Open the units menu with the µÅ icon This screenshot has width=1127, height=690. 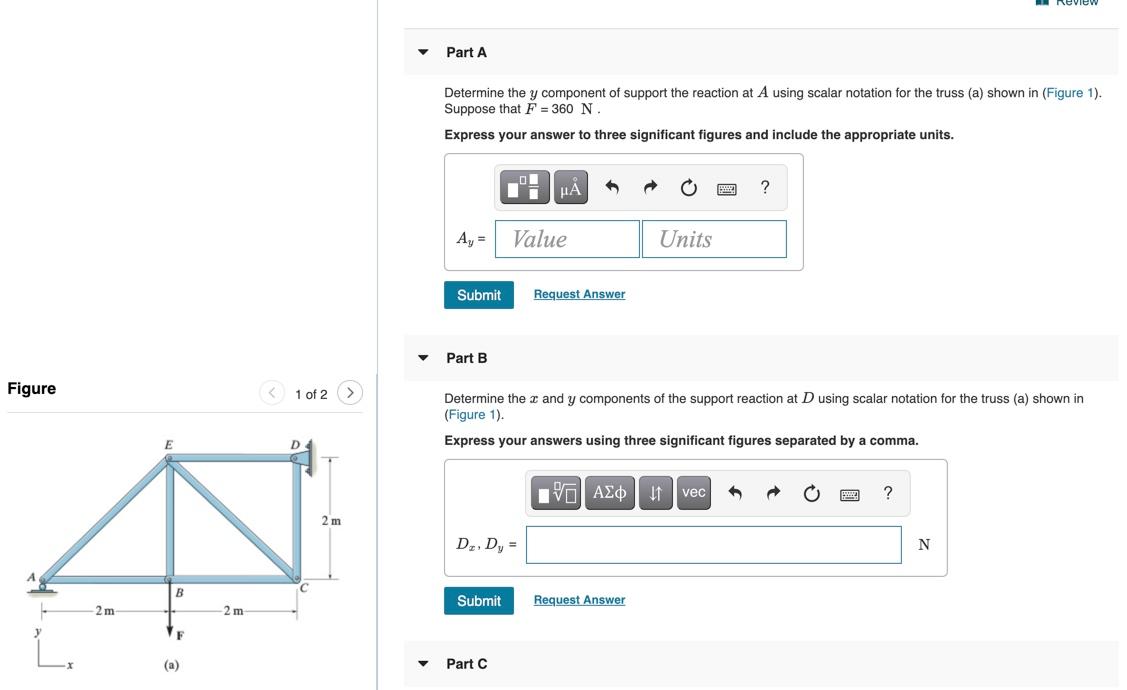[x=568, y=186]
